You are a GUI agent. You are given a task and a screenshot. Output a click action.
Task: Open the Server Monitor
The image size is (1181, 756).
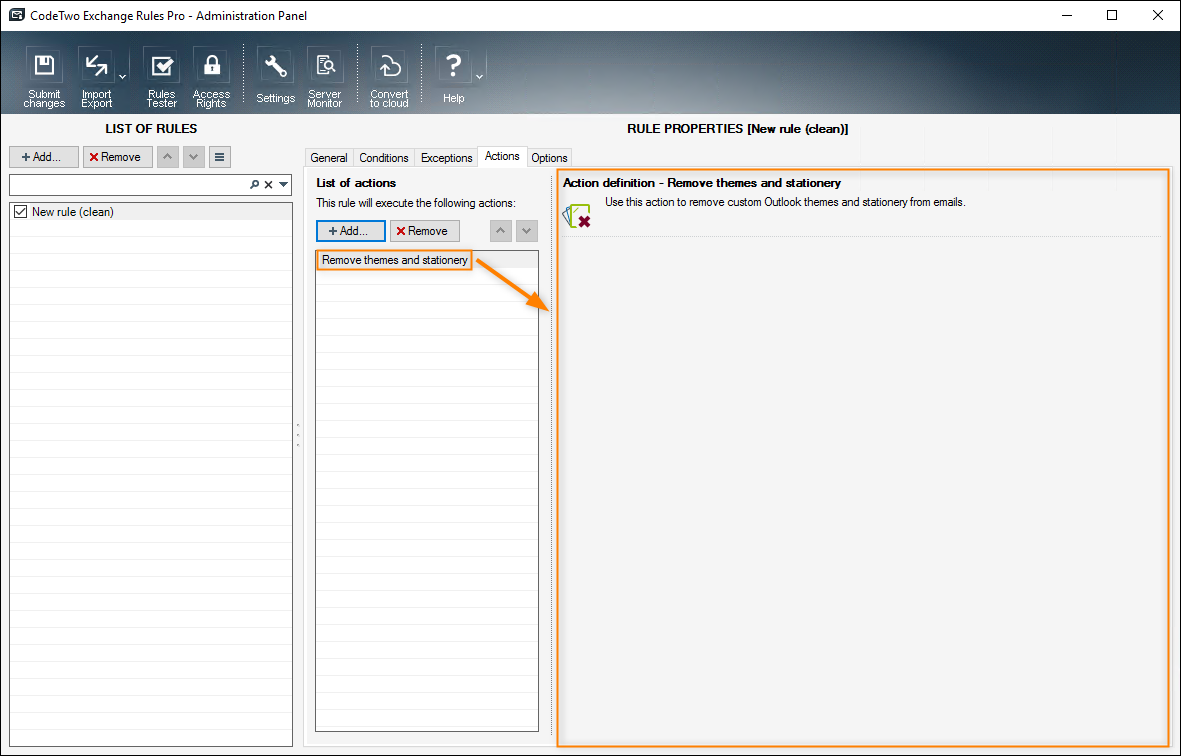[x=325, y=77]
